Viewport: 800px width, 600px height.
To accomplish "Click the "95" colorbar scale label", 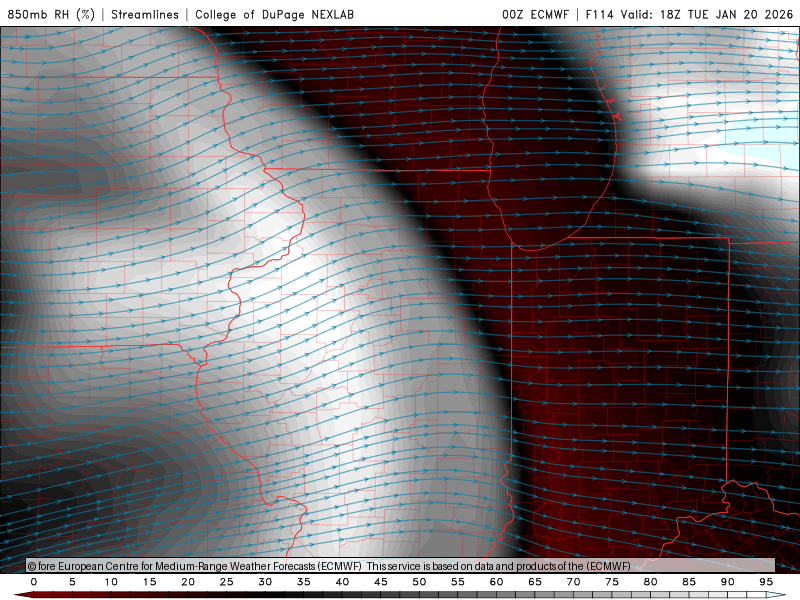I will [766, 582].
